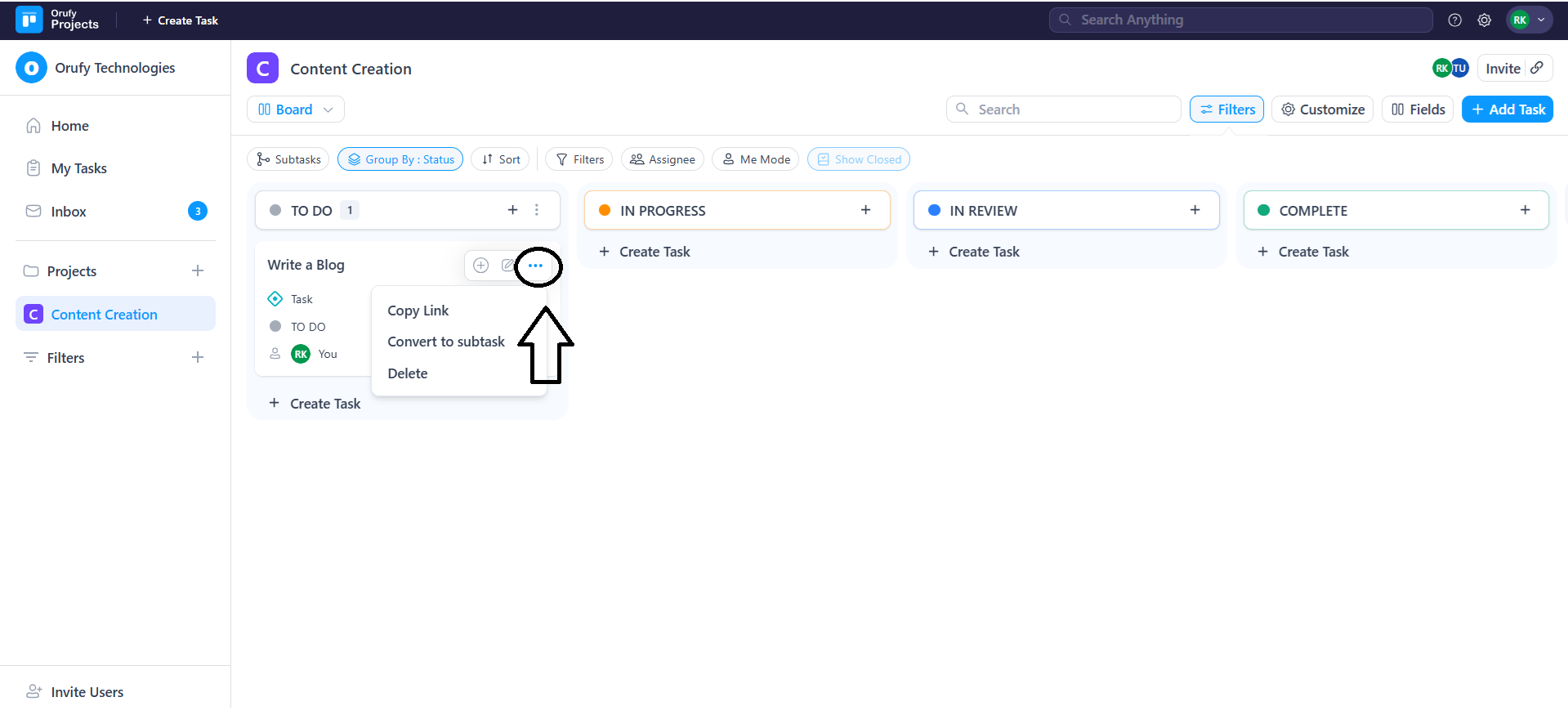This screenshot has height=715, width=1568.
Task: Toggle the Show Closed option
Action: coord(859,159)
